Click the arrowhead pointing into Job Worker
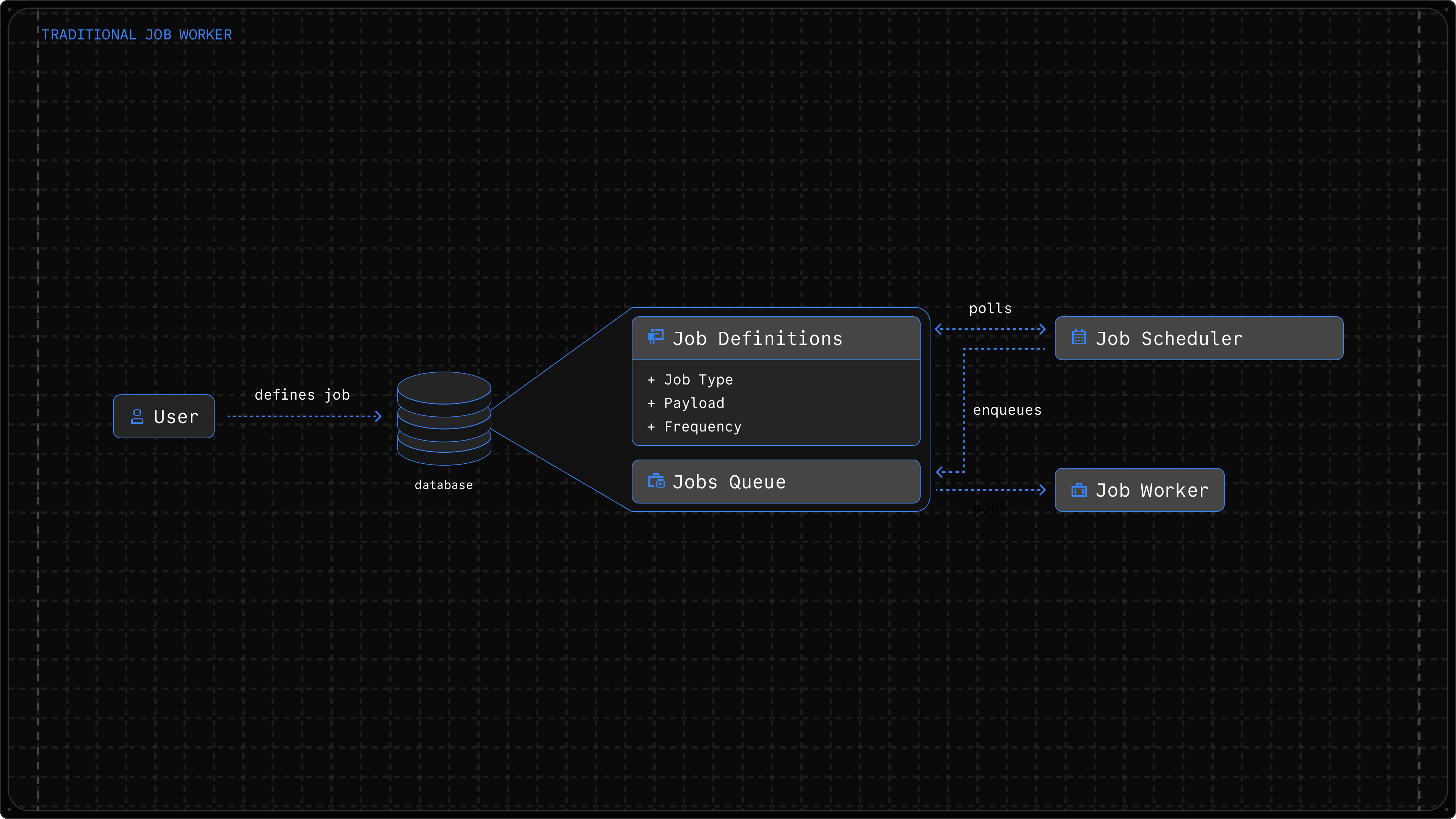 (x=1042, y=490)
